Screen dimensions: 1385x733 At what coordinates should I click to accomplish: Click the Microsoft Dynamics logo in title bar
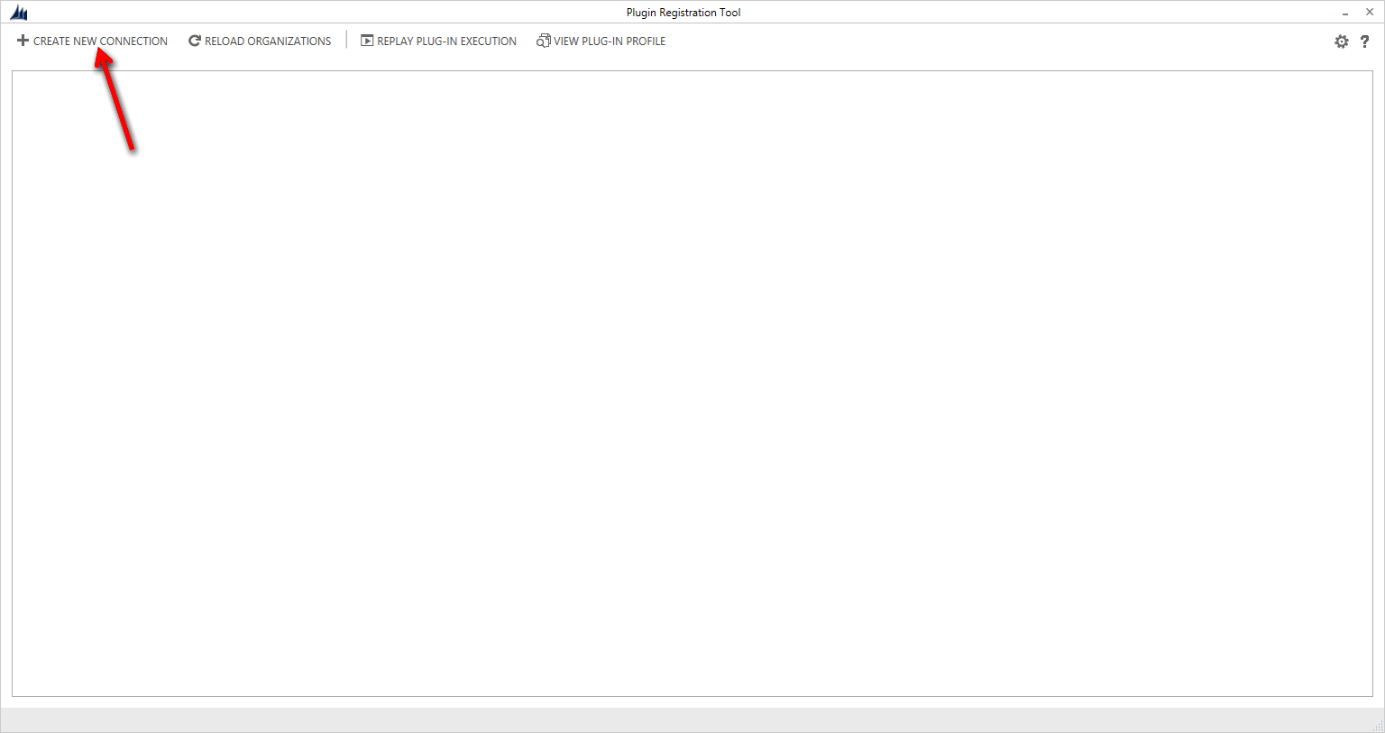[x=17, y=11]
